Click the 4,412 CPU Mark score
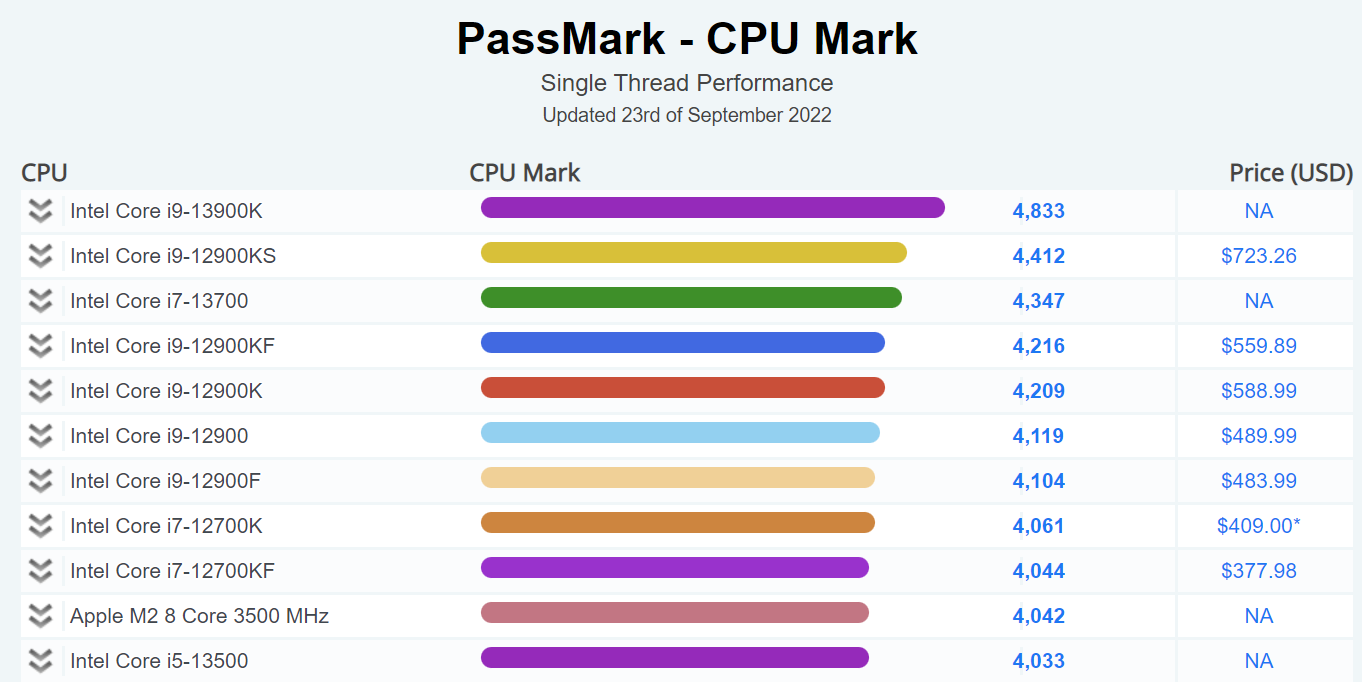Viewport: 1362px width, 682px height. click(1038, 256)
